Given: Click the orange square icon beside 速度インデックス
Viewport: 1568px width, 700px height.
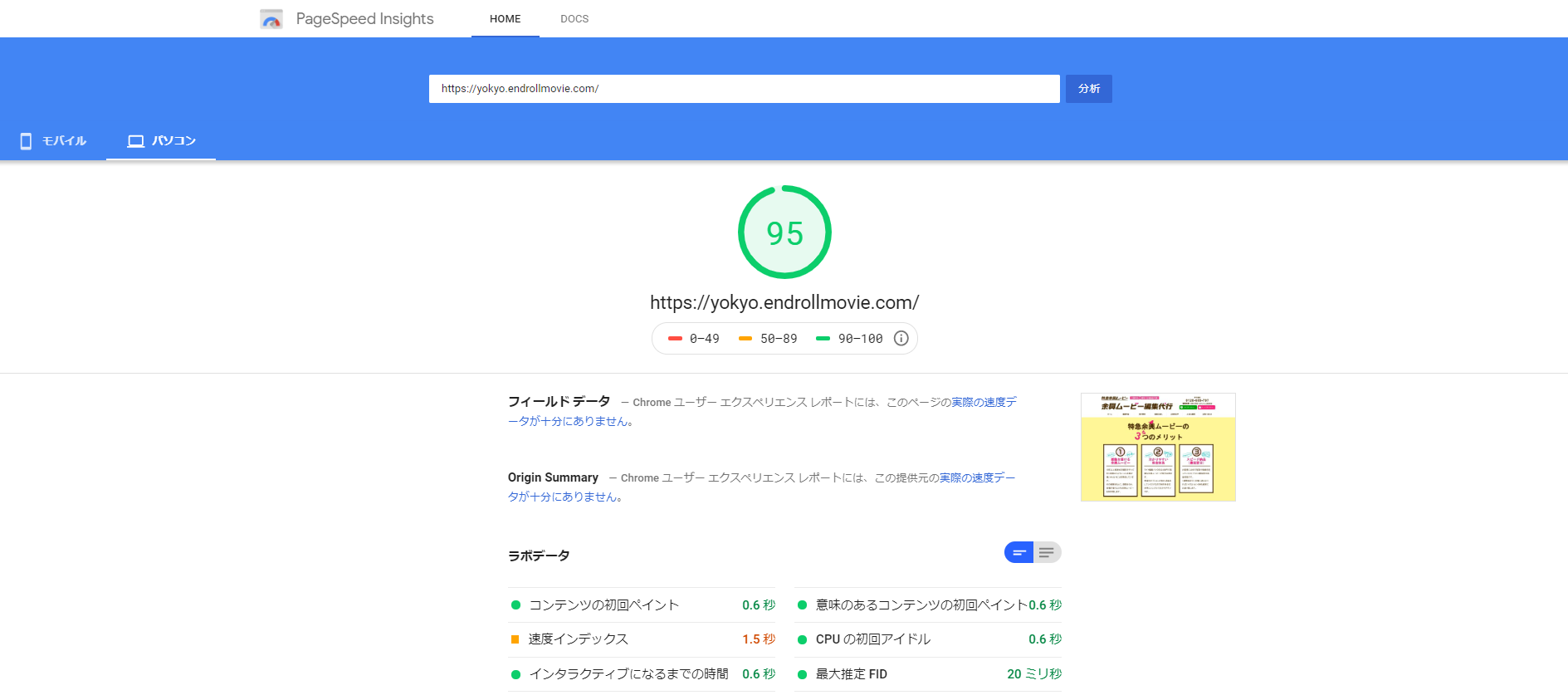Looking at the screenshot, I should coord(515,639).
